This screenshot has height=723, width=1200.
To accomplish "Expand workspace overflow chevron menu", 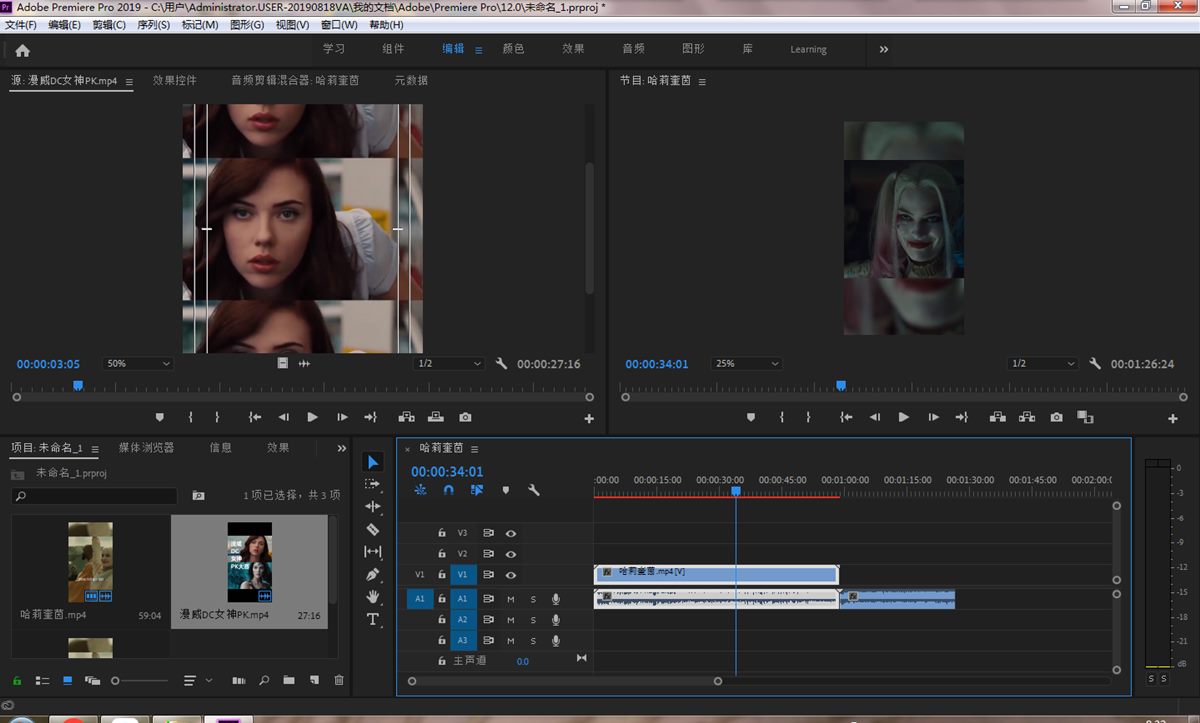I will click(883, 49).
